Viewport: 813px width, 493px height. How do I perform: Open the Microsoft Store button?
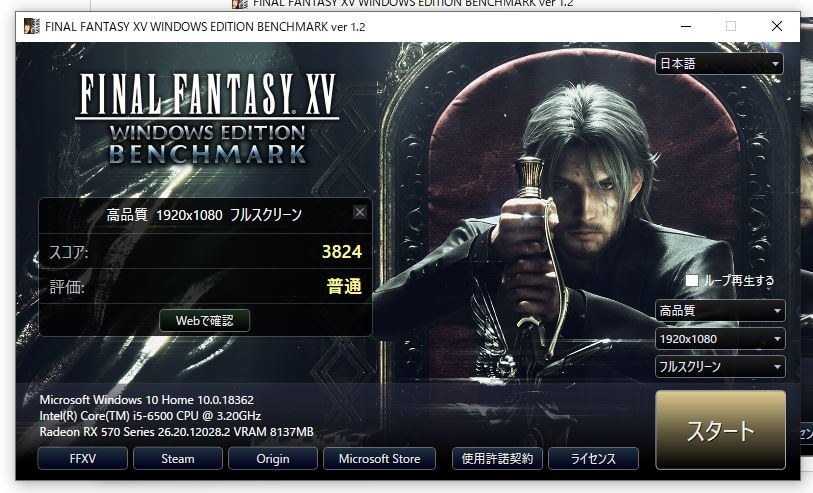click(380, 459)
